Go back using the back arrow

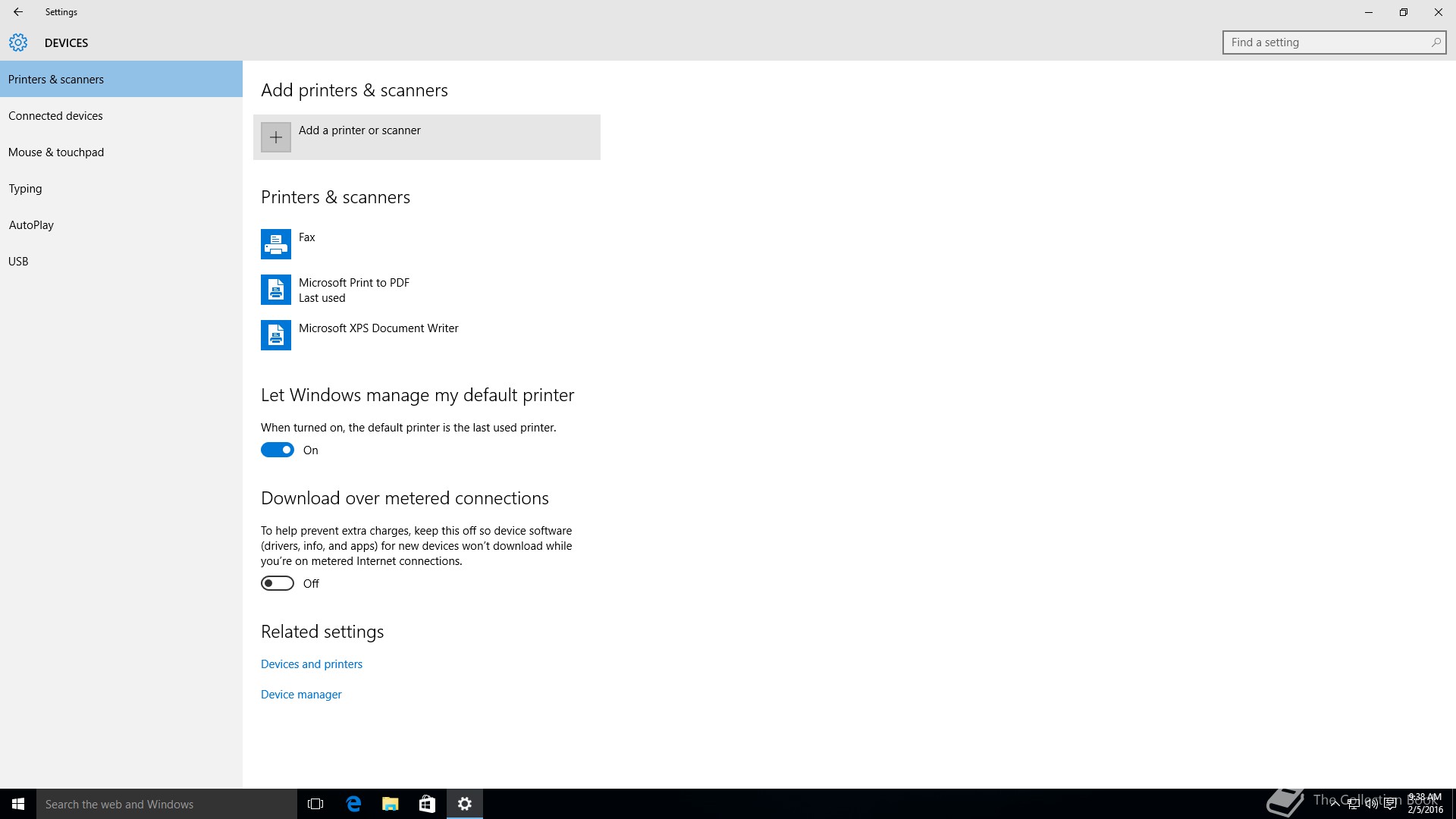[x=18, y=12]
